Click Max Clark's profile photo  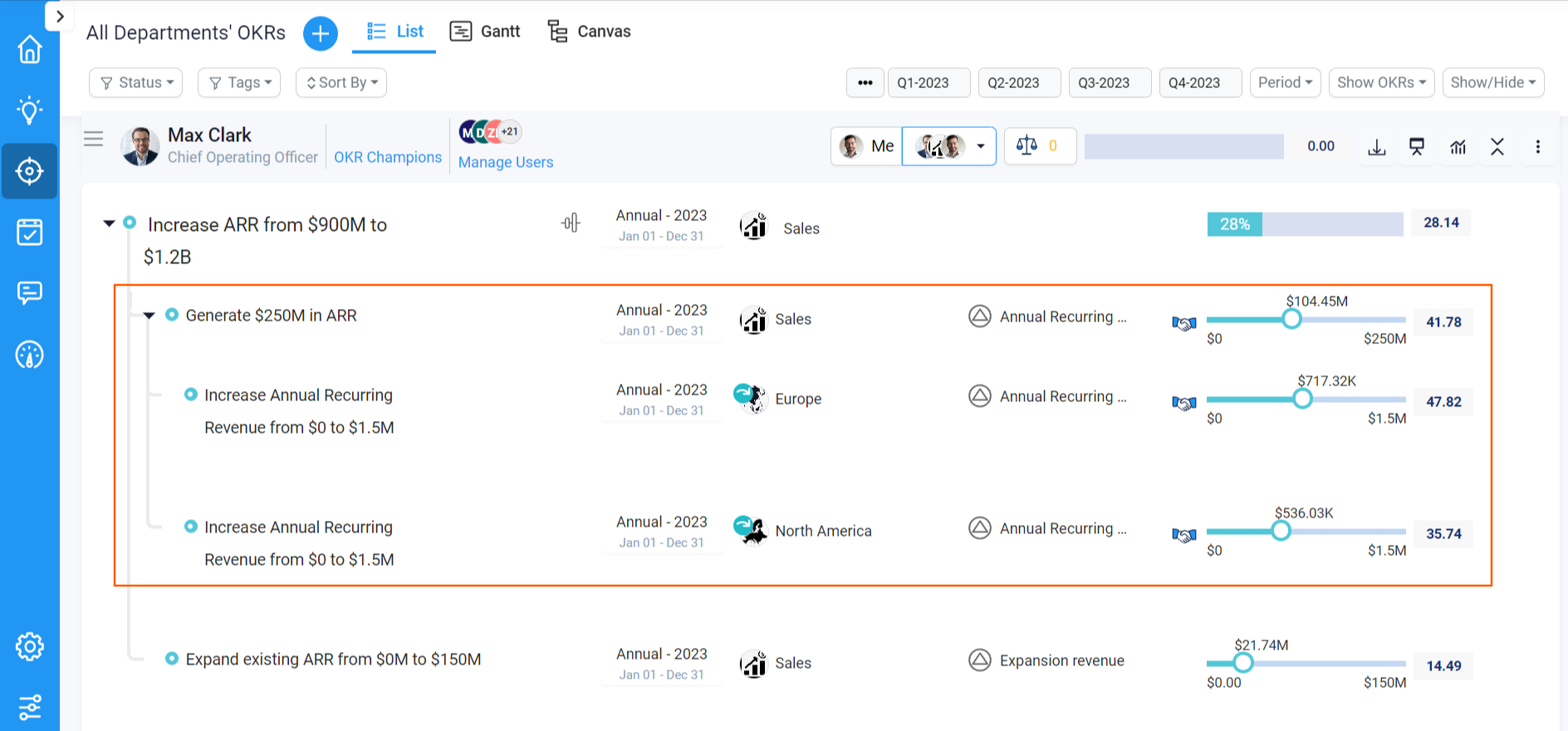[x=140, y=146]
